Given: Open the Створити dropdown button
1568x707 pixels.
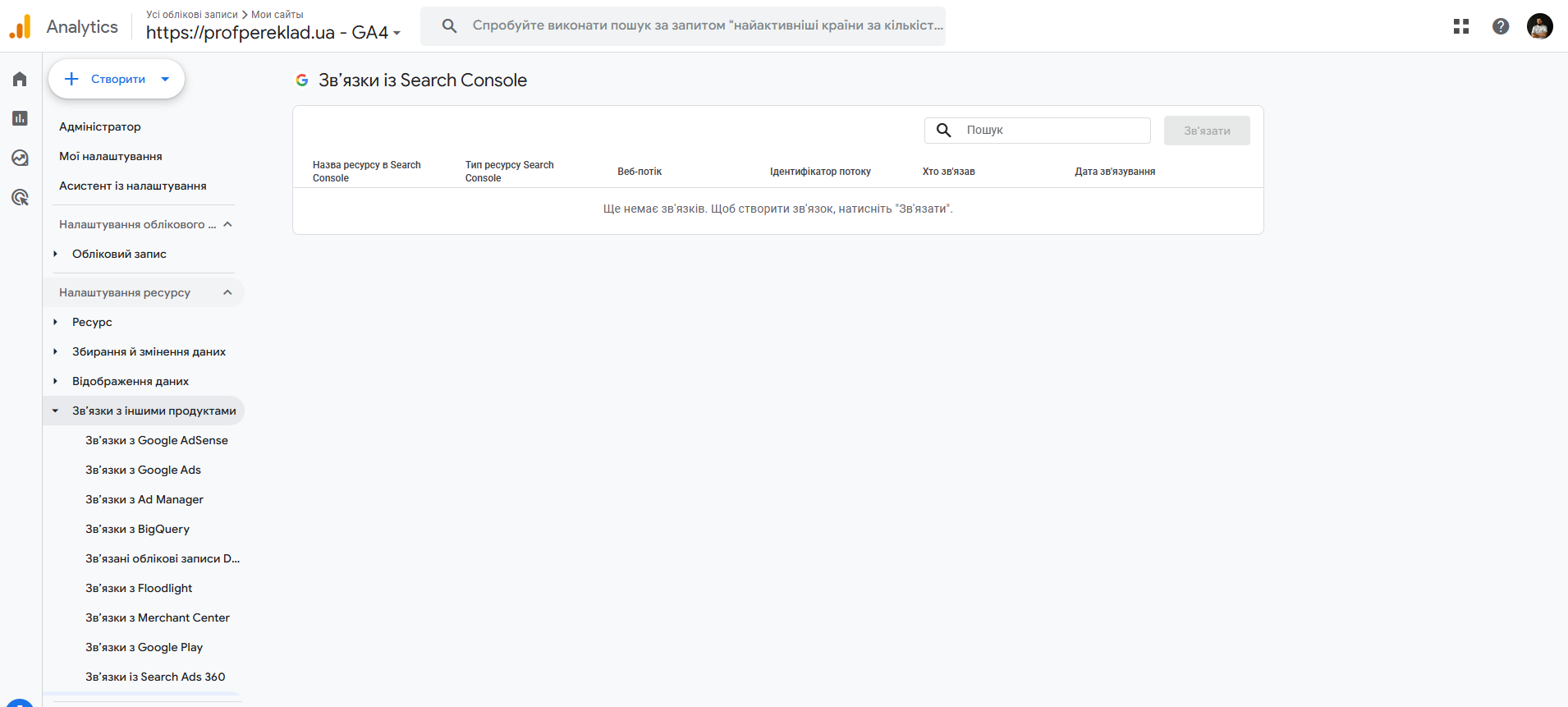Looking at the screenshot, I should [117, 79].
